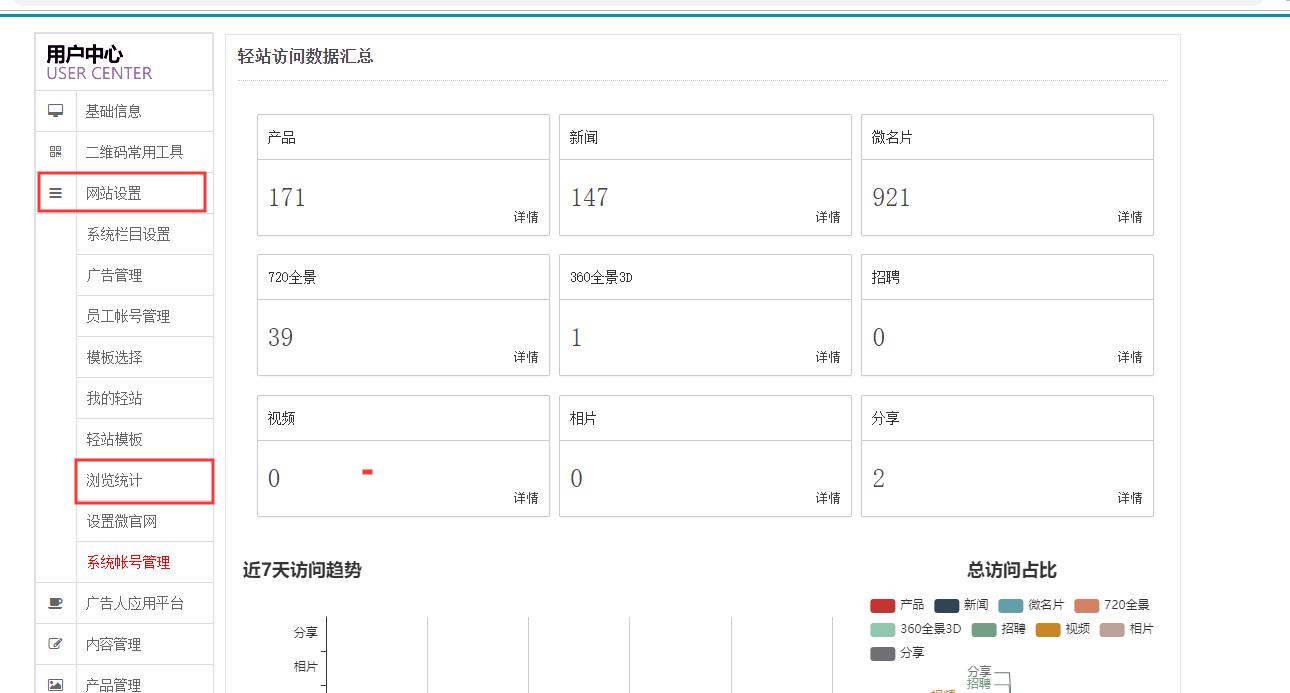Expand the 广告人应用平台 sidebar section
Viewport: 1290px width, 693px height.
(x=135, y=603)
